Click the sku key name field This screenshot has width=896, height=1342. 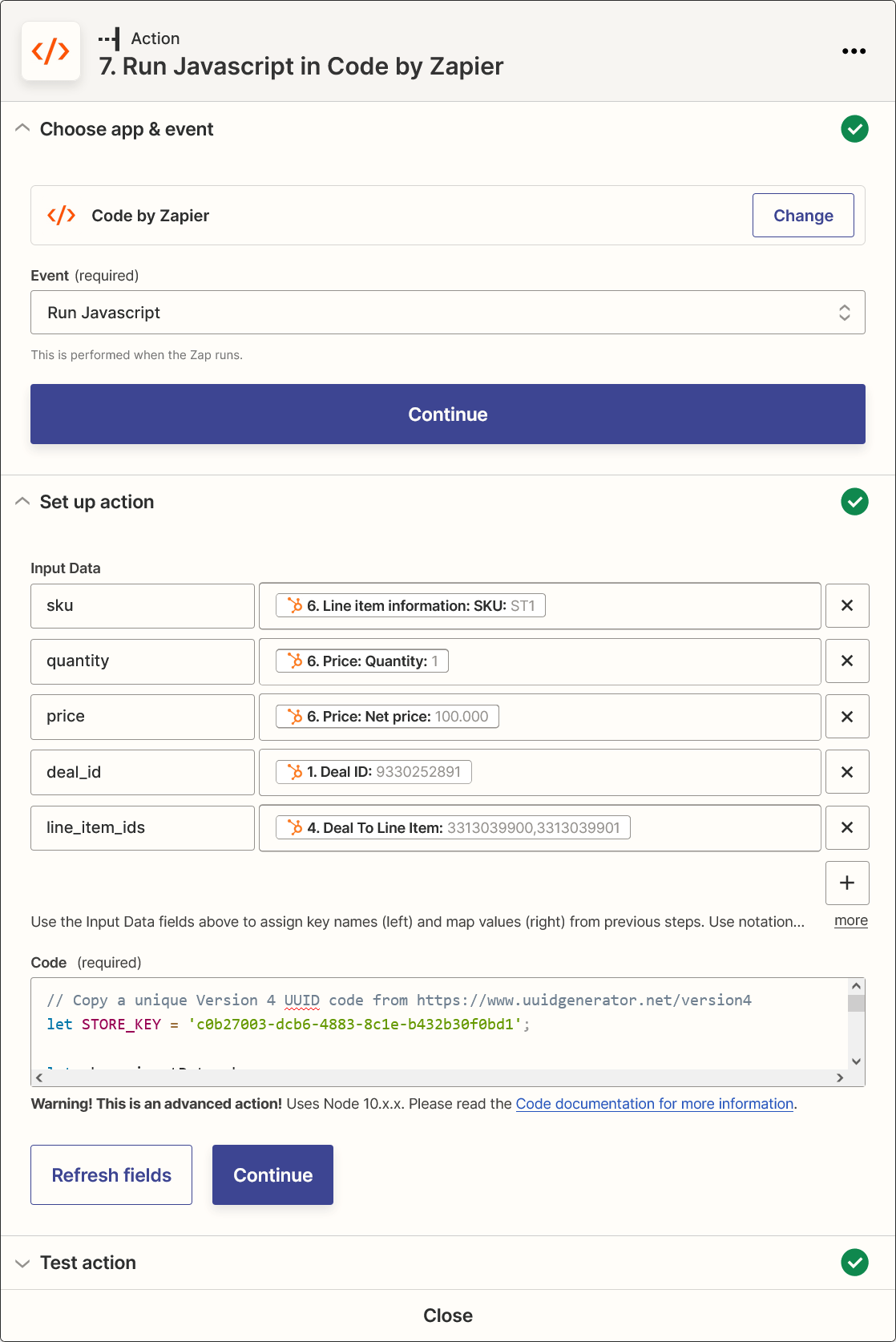tap(143, 606)
